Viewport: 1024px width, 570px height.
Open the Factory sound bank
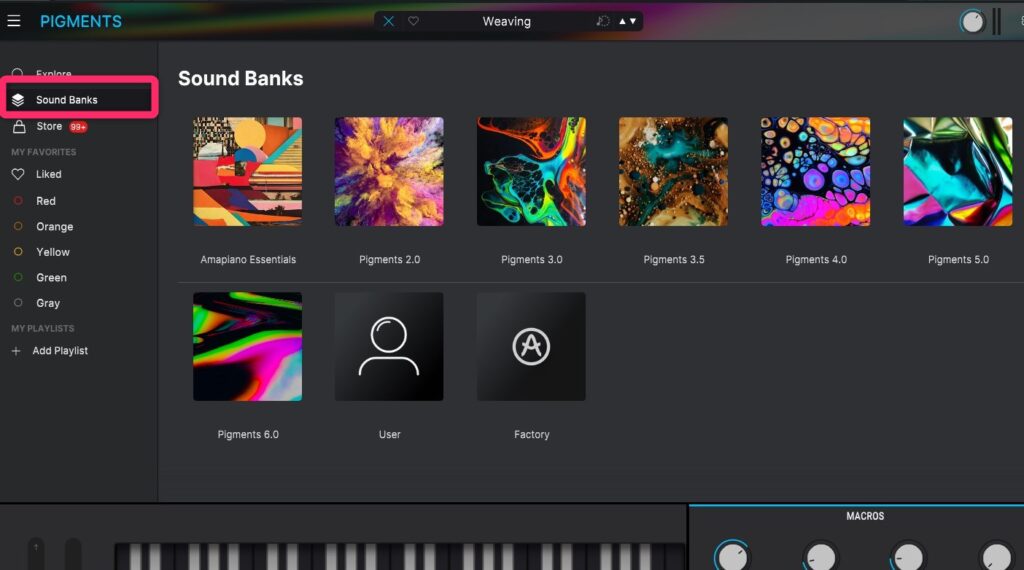tap(531, 346)
